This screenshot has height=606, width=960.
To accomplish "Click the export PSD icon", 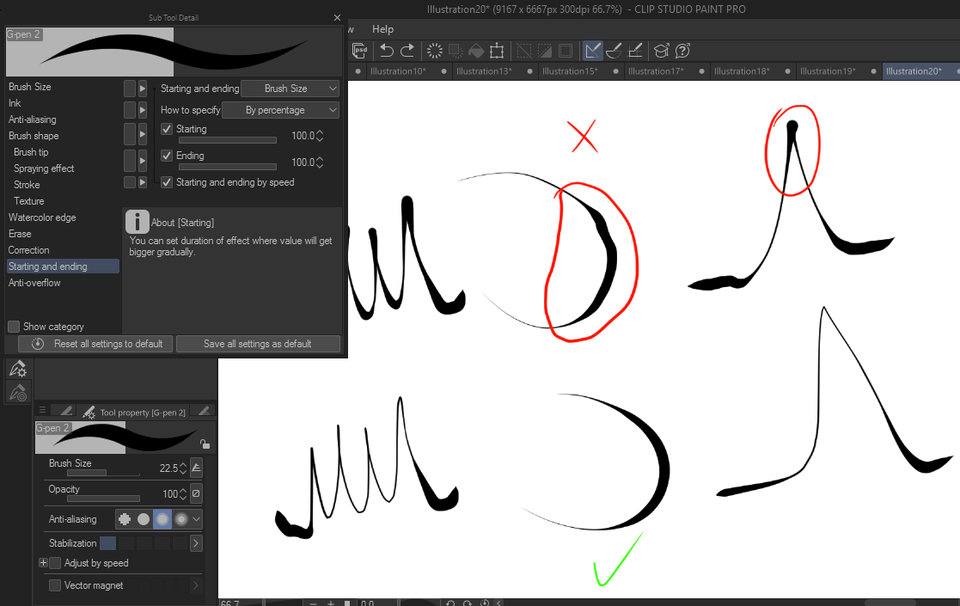I will [359, 50].
